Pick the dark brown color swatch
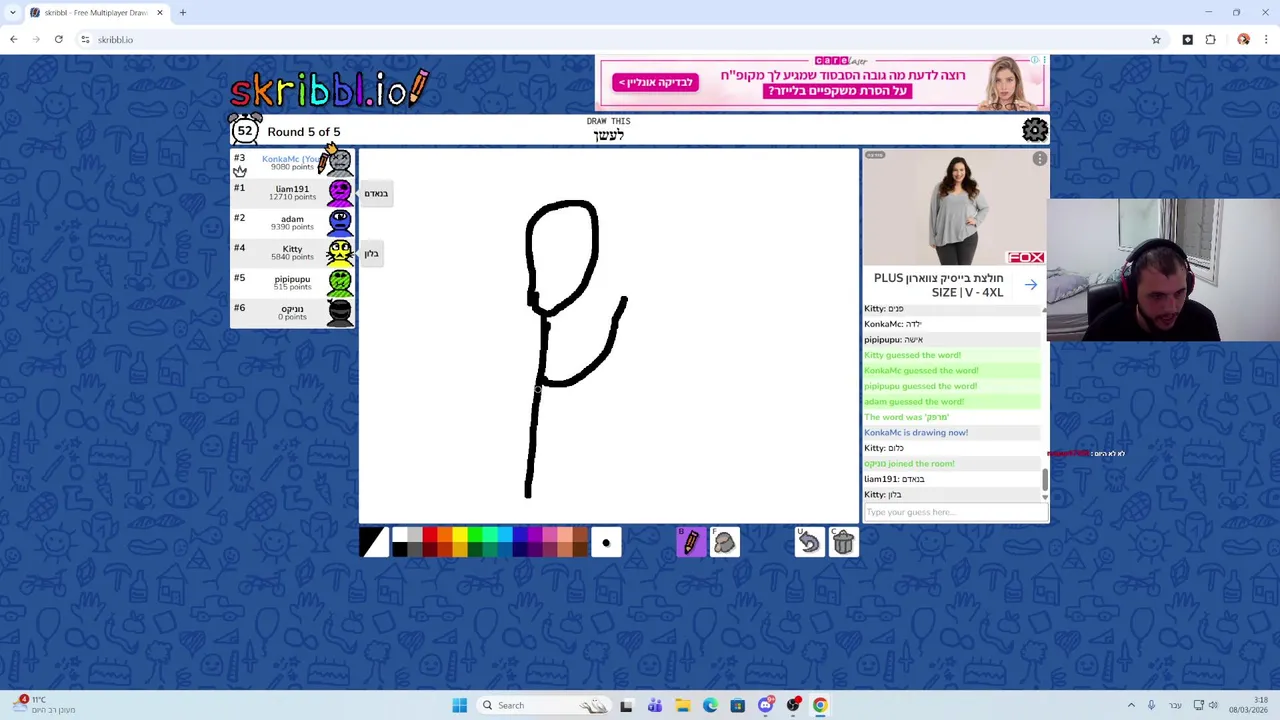This screenshot has width=1280, height=720. point(580,549)
